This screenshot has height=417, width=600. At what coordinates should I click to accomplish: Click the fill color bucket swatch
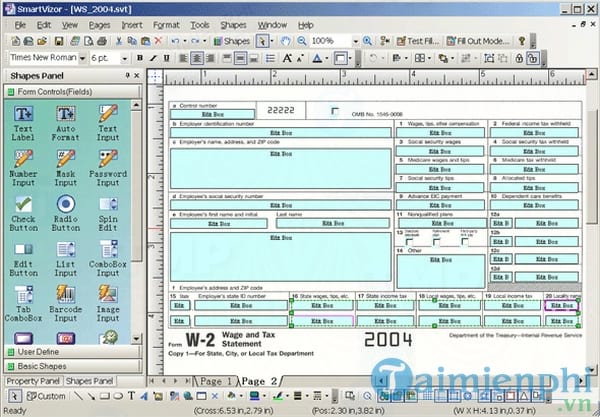231,396
